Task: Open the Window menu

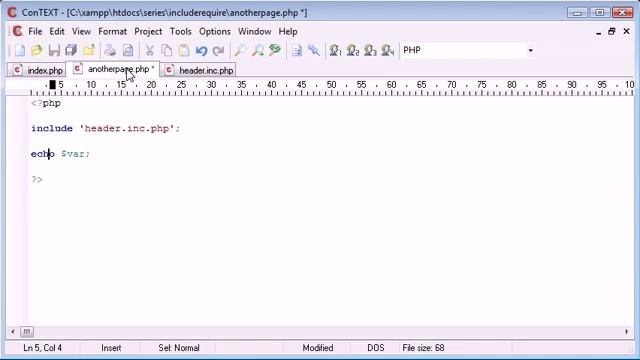Action: (254, 31)
